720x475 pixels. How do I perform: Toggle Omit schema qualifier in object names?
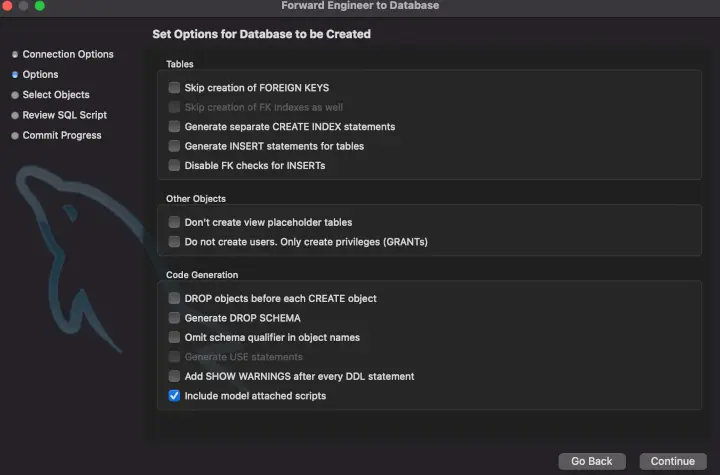pos(175,337)
